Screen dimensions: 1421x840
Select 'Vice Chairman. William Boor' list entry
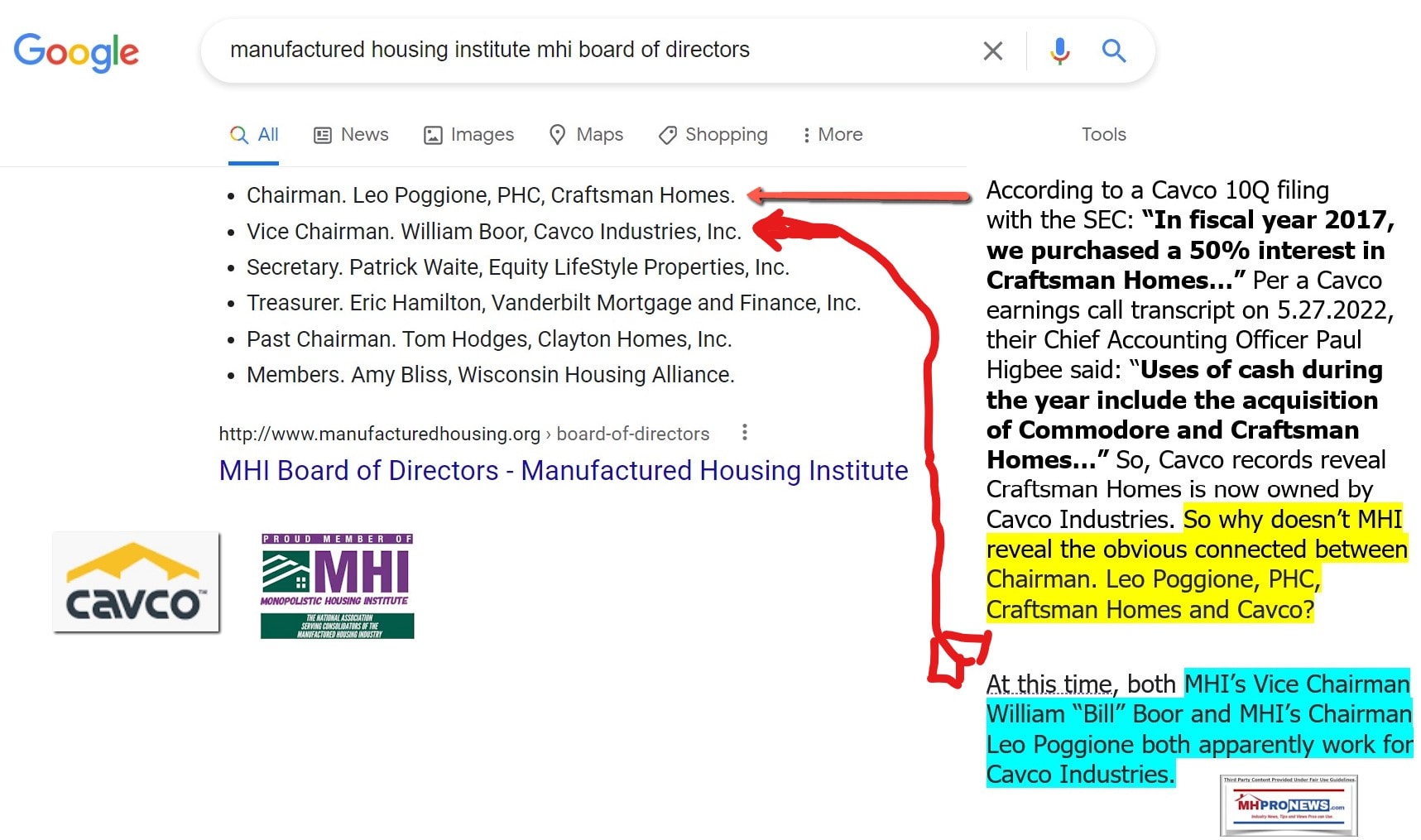[x=493, y=232]
